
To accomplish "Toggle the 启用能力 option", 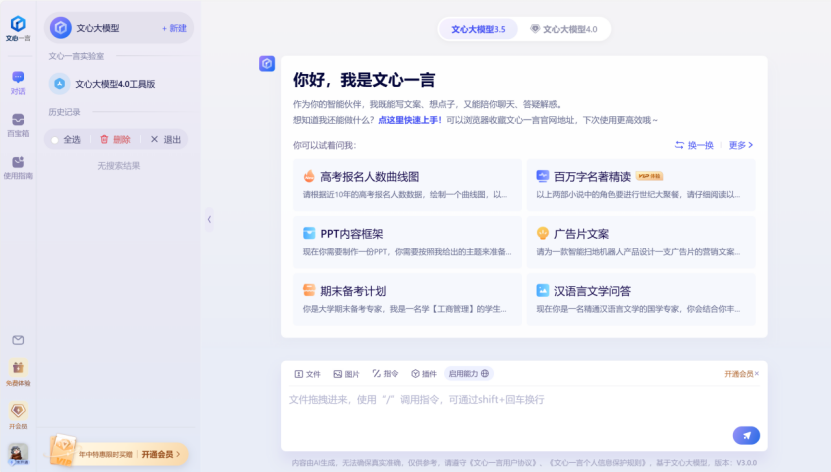I will [468, 373].
